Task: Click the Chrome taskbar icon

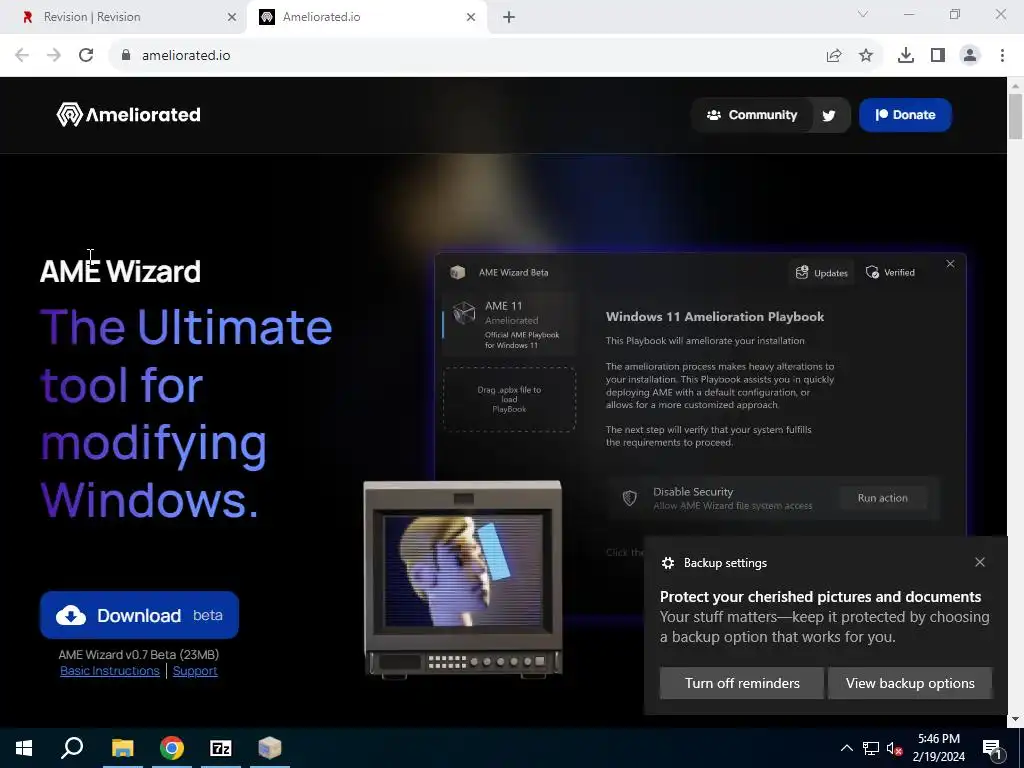Action: pyautogui.click(x=172, y=748)
